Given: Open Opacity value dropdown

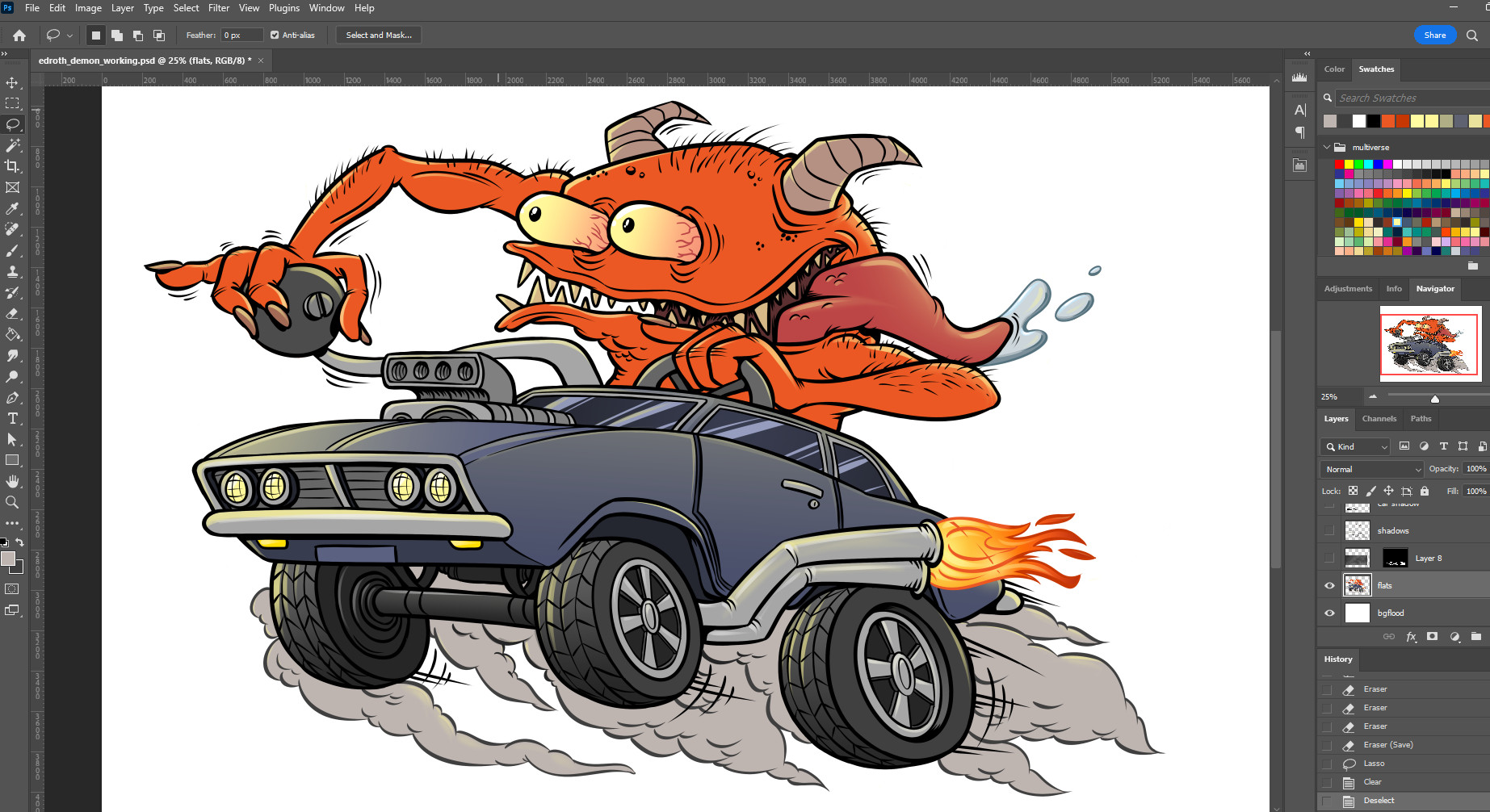Looking at the screenshot, I should (x=1476, y=469).
